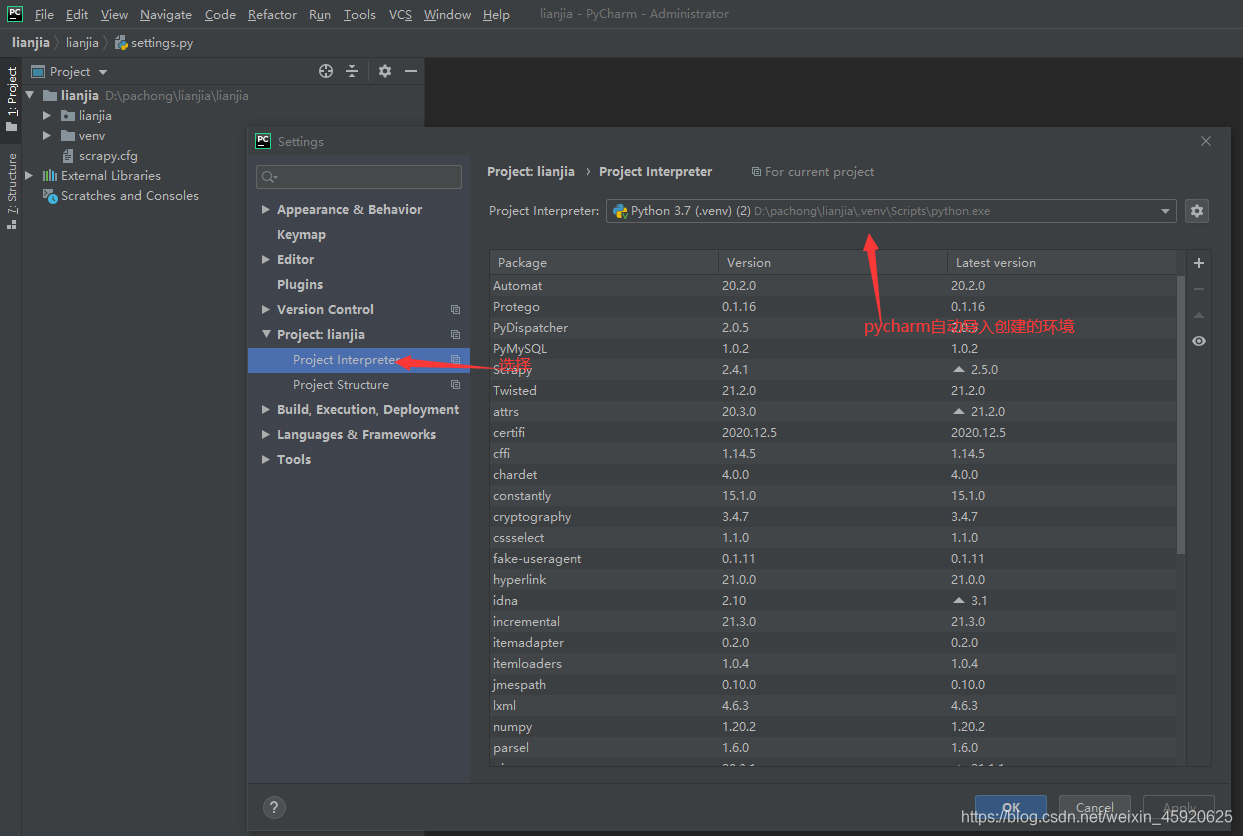The width and height of the screenshot is (1243, 836).
Task: Click the collapse all icon in Project panel
Action: coord(352,71)
